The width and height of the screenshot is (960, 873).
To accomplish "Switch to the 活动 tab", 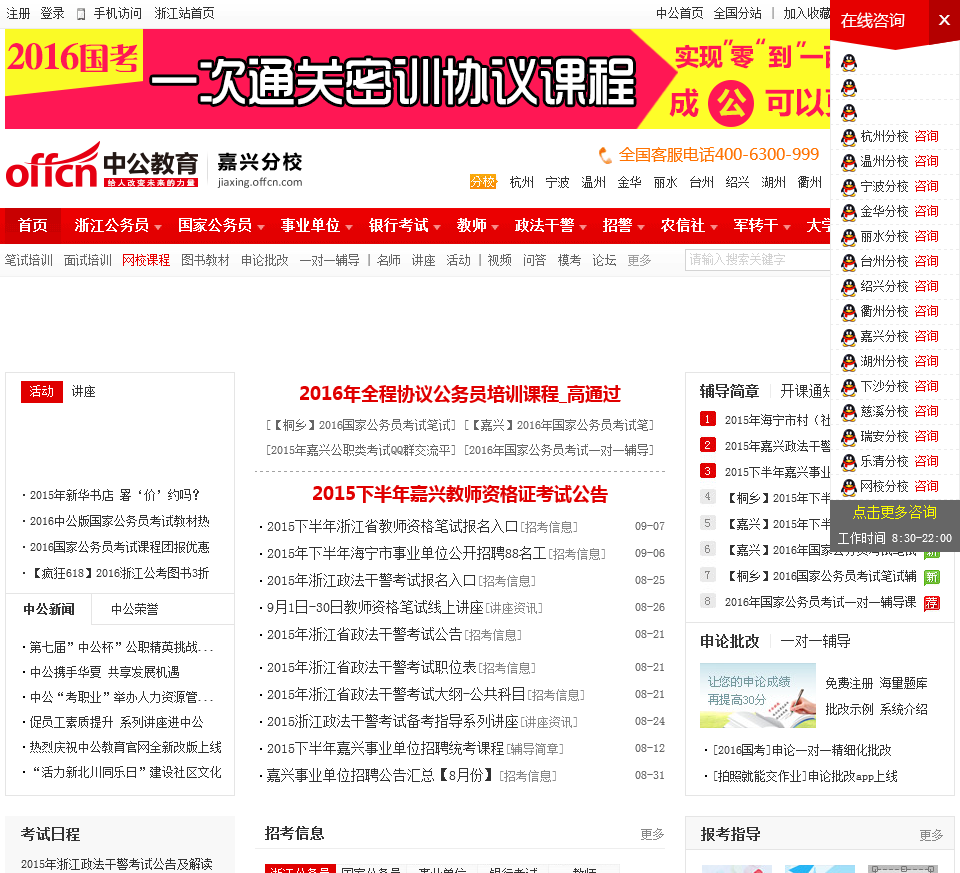I will (42, 392).
